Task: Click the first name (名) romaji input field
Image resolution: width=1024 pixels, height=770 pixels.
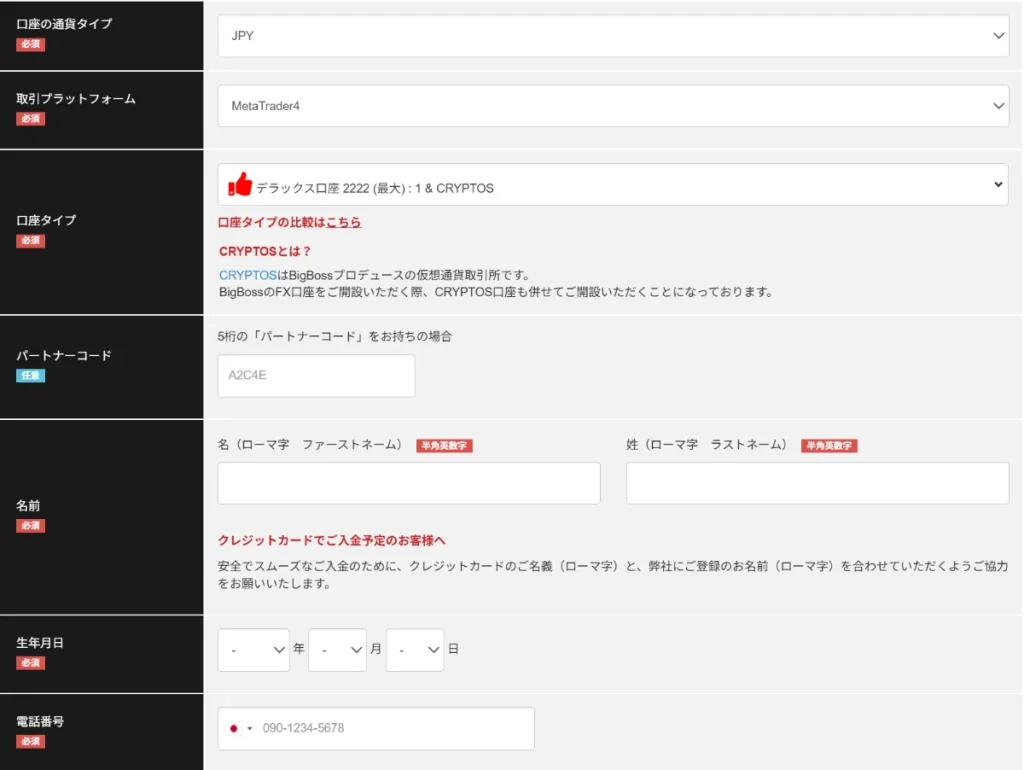Action: [409, 483]
